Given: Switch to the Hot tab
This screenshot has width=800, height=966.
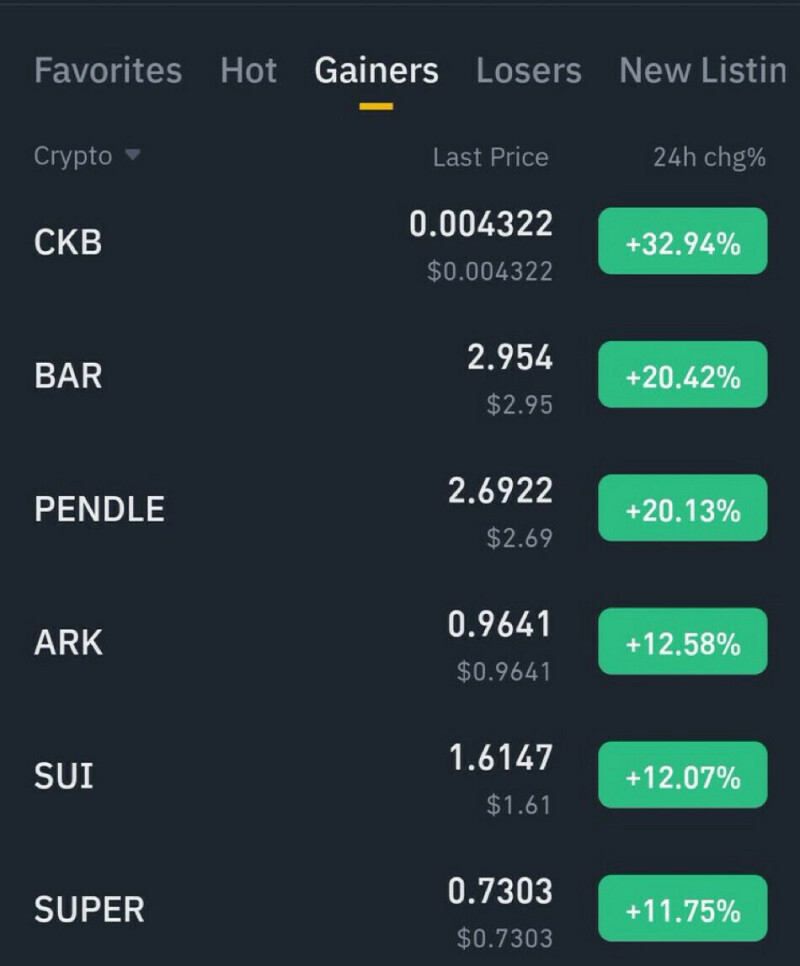Looking at the screenshot, I should tap(248, 71).
